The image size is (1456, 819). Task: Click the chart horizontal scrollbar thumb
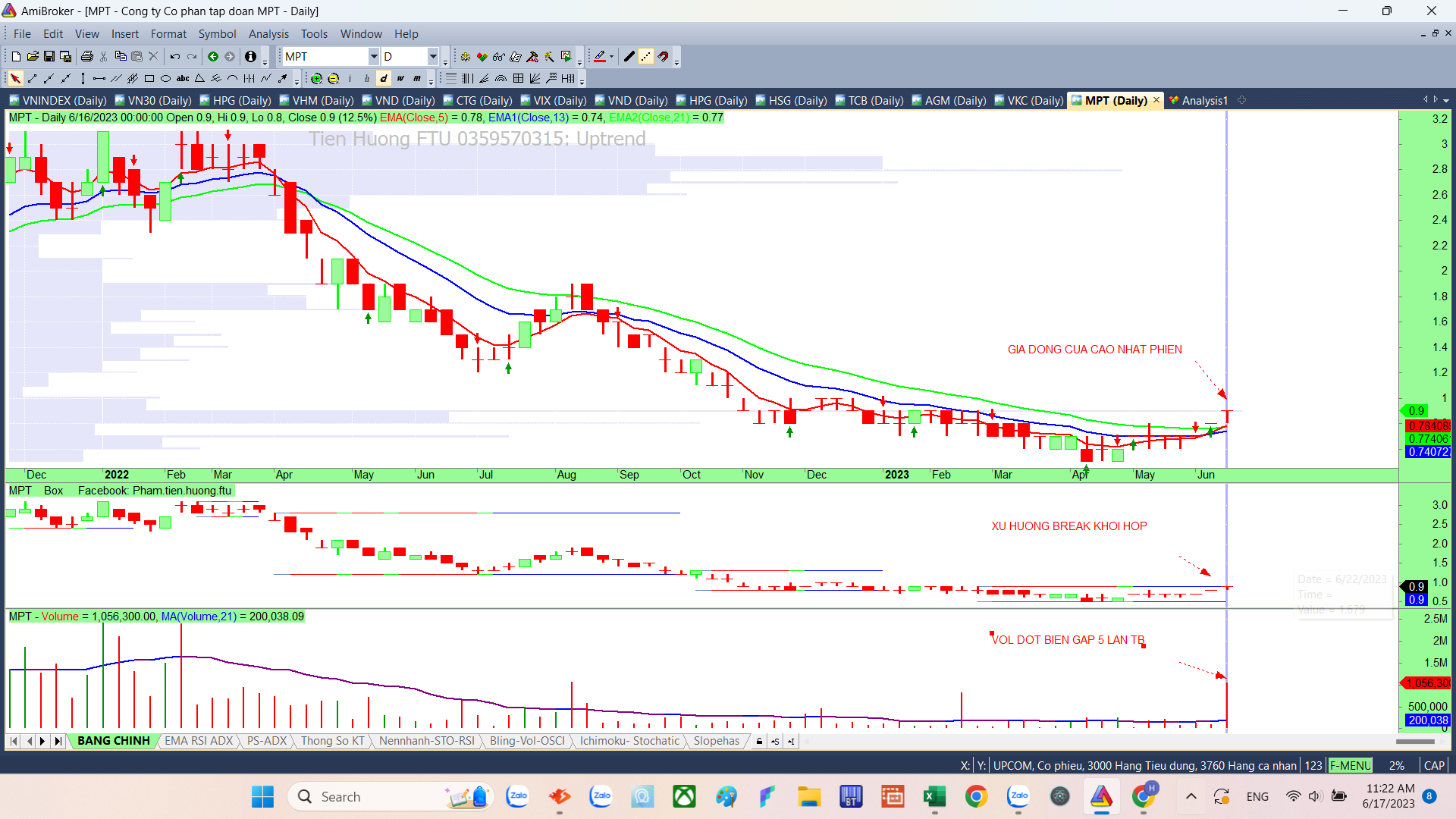pyautogui.click(x=1414, y=741)
